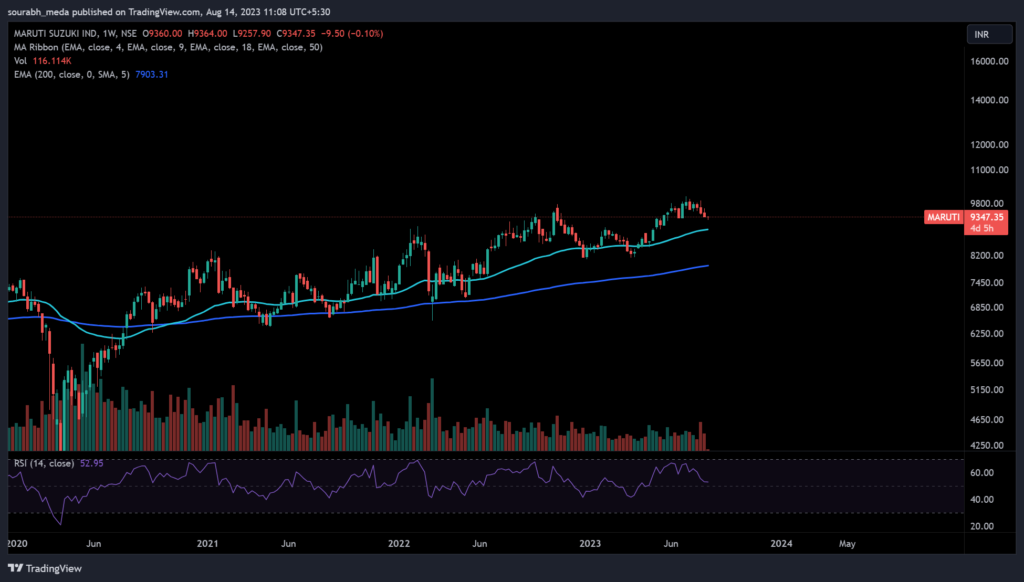The height and width of the screenshot is (582, 1024).
Task: Click the 4d 5h bar countdown
Action: [982, 229]
